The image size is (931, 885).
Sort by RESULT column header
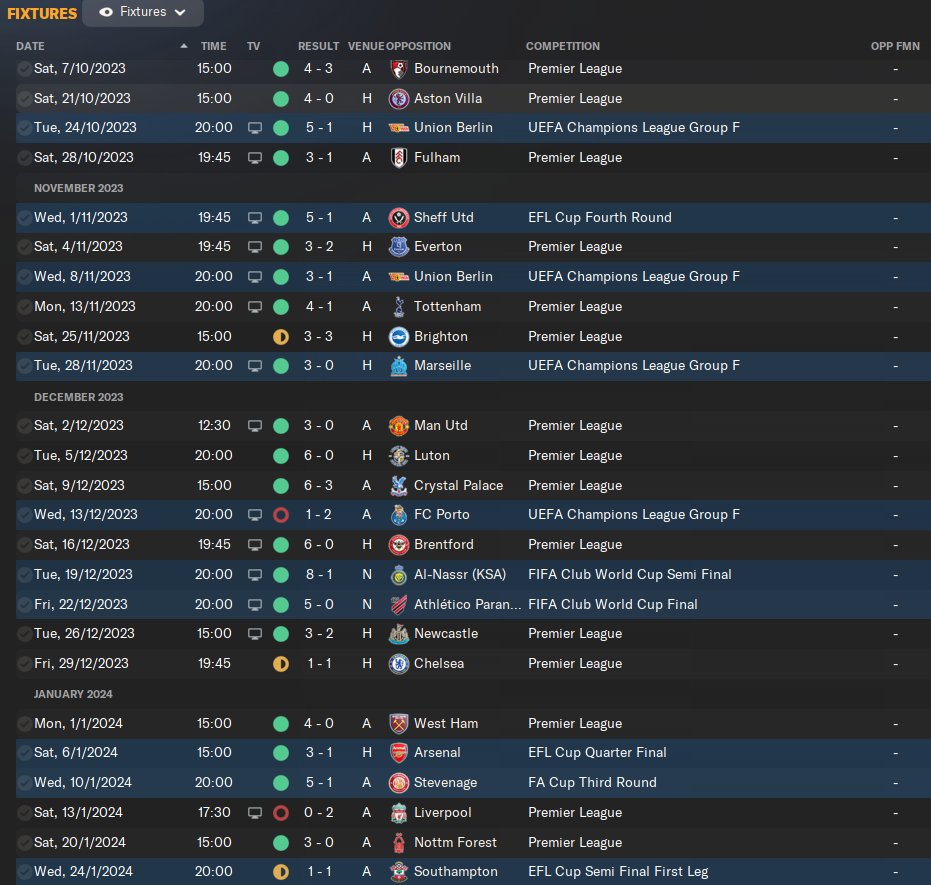318,46
